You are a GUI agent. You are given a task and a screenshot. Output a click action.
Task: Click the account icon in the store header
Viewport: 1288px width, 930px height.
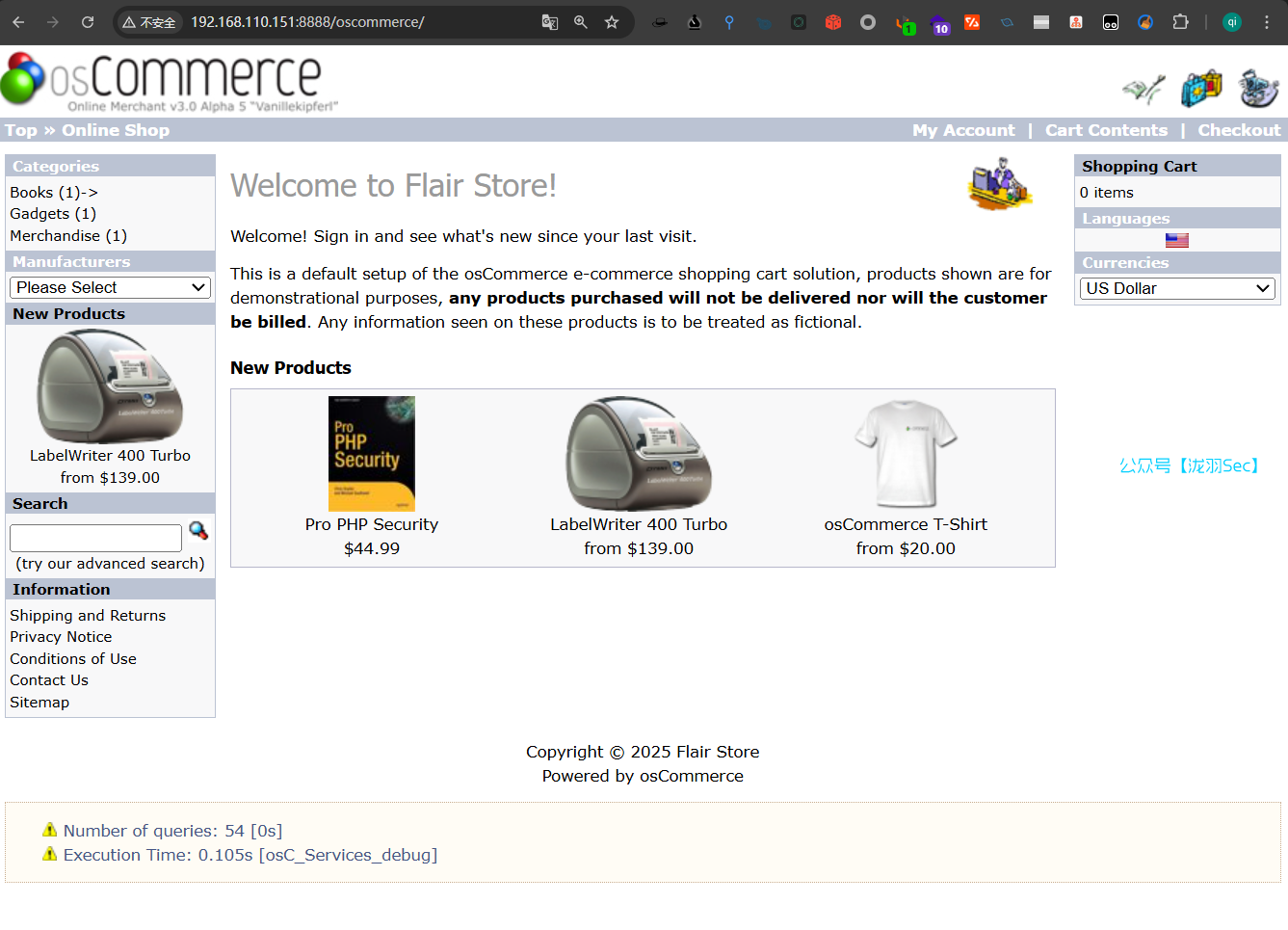(1143, 90)
